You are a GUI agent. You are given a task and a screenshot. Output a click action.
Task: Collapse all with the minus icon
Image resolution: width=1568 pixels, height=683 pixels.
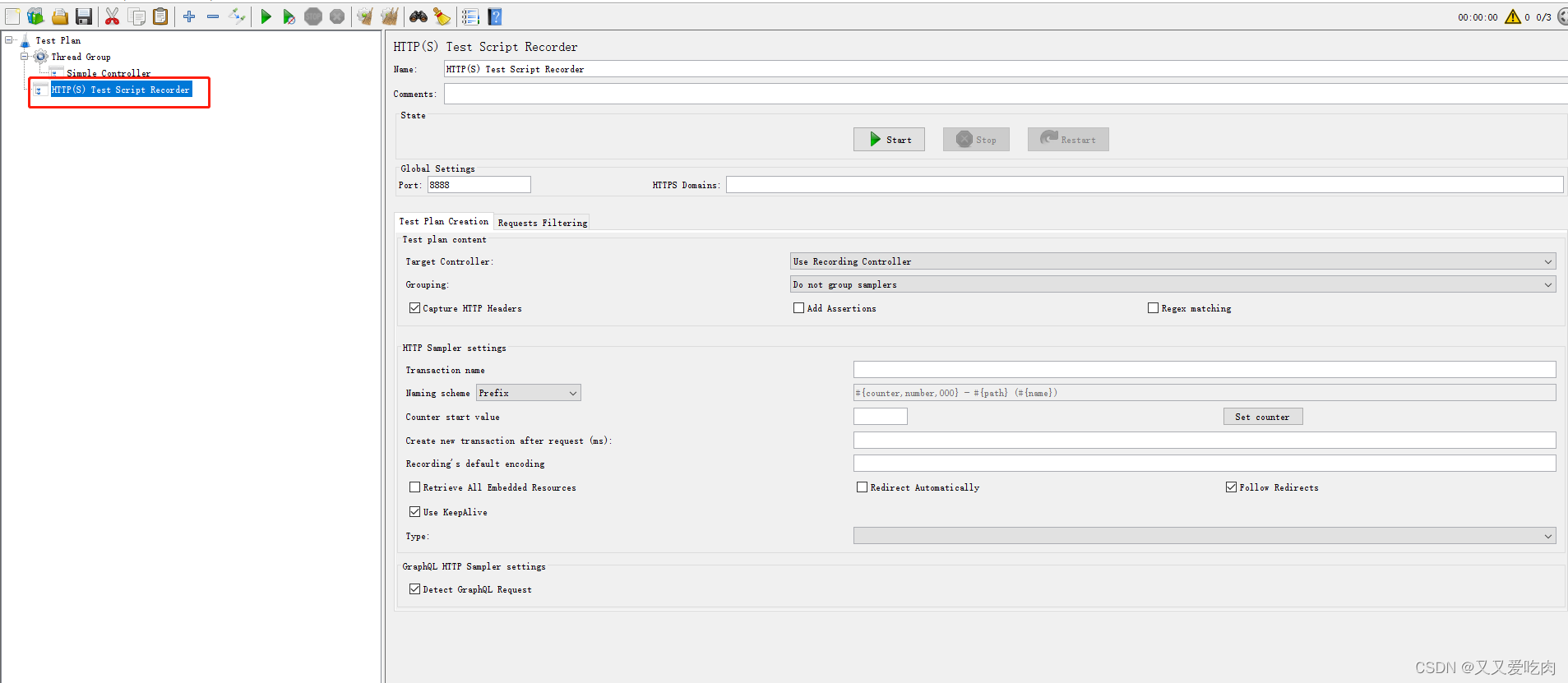213,16
